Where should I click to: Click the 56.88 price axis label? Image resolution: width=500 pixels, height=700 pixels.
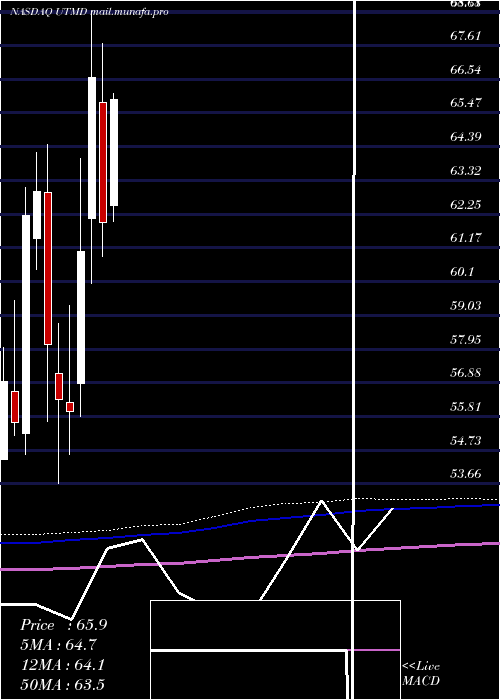point(466,372)
